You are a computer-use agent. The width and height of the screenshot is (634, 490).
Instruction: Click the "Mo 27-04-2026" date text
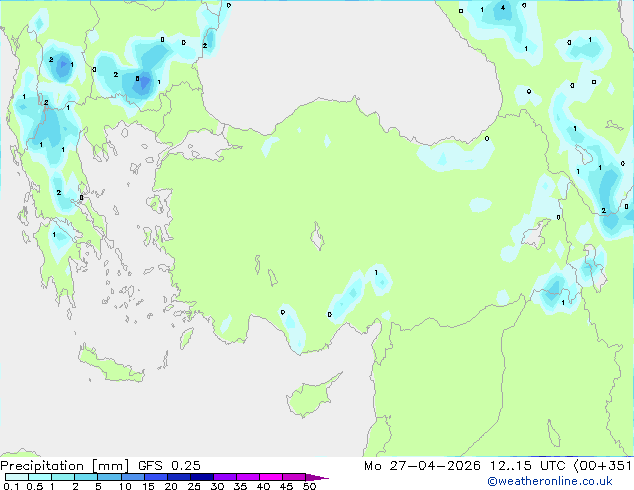422,465
